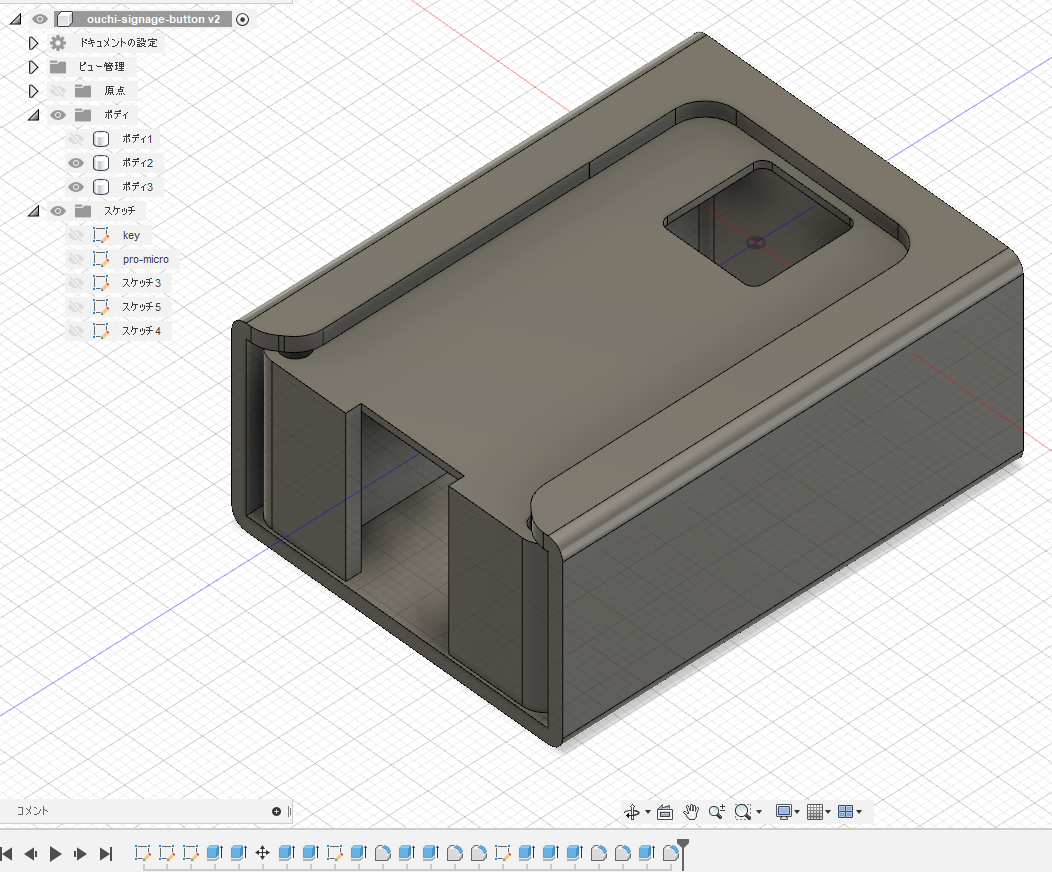Hide the ボディ folder with eye icon
Viewport: 1052px width, 872px height.
(58, 115)
